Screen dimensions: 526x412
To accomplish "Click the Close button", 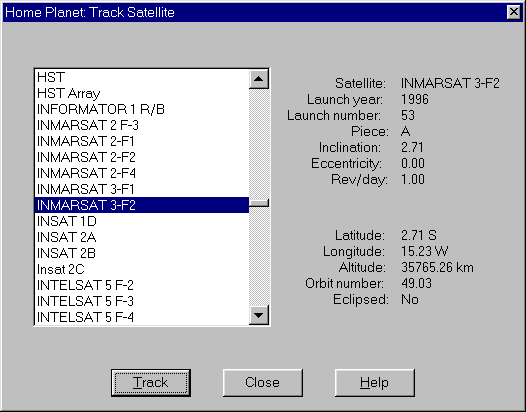I will coord(263,383).
